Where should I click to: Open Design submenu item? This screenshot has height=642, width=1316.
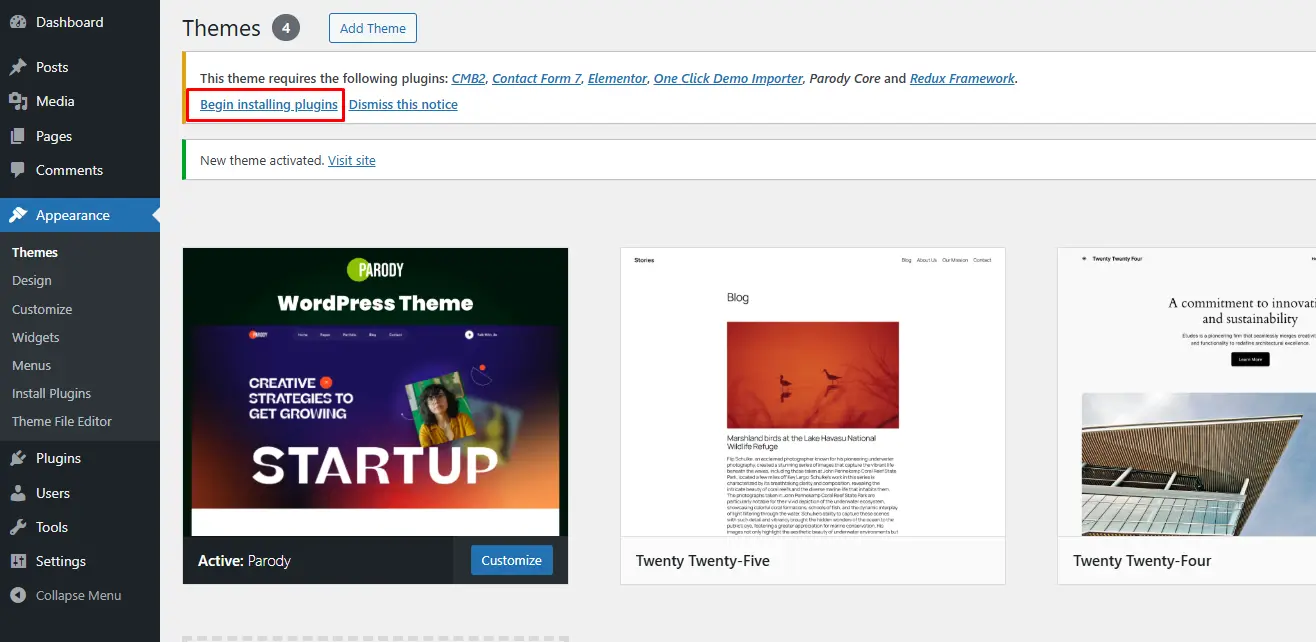(32, 280)
